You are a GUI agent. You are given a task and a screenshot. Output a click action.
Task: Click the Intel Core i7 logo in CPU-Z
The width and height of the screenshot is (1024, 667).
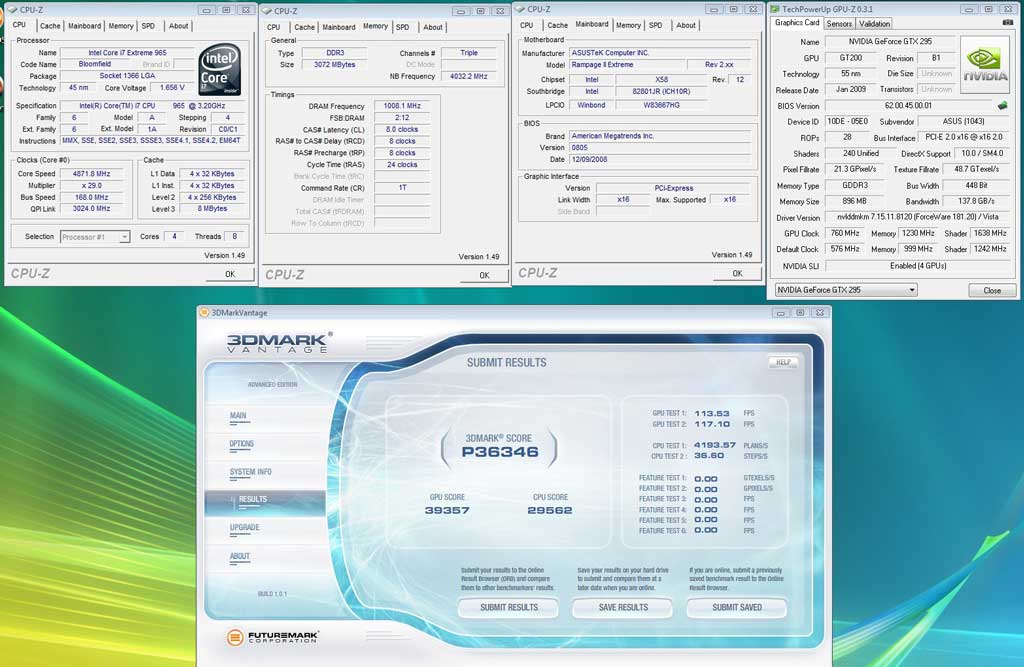219,70
